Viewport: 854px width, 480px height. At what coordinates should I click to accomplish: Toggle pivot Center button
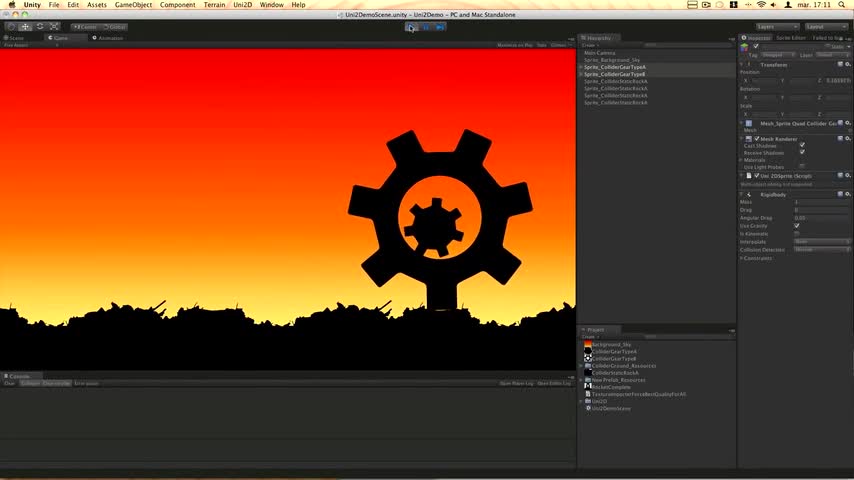[x=85, y=27]
